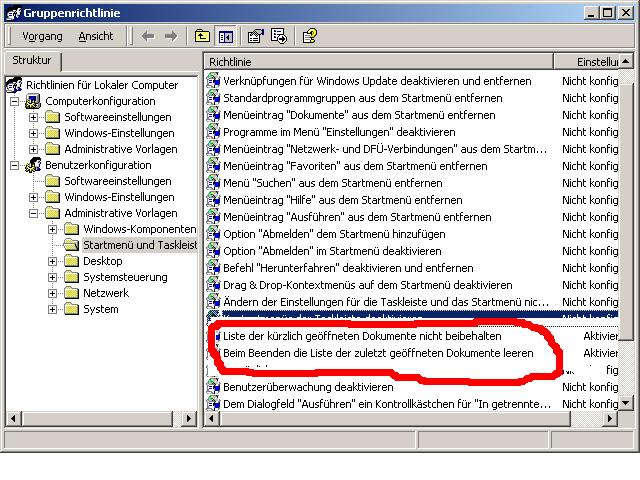Viewport: 640px width, 480px height.
Task: Expand Administrative Vorlagen under Computerkonfiguration
Action: pos(33,149)
